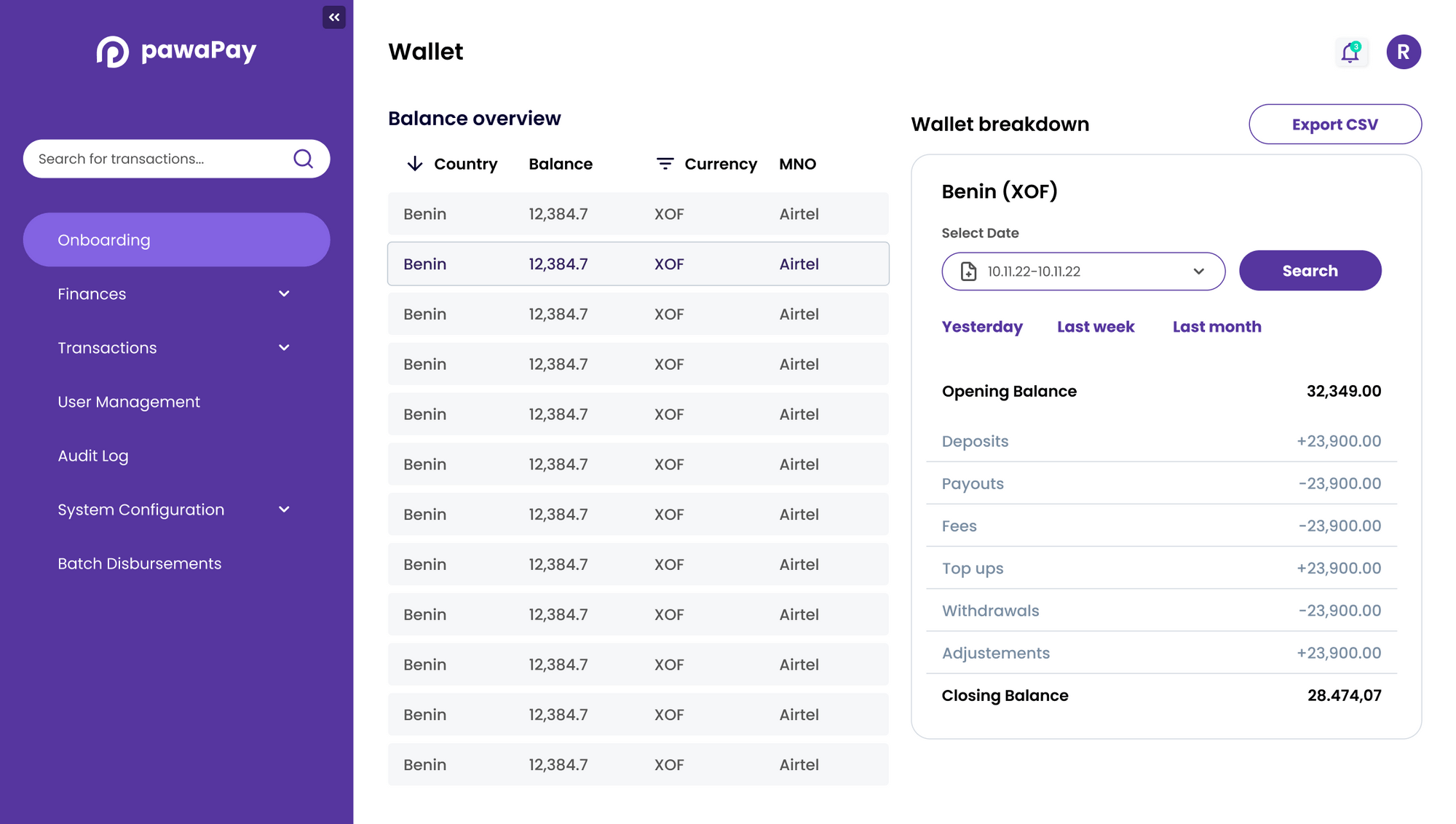Sort by Country using the arrow icon

414,164
